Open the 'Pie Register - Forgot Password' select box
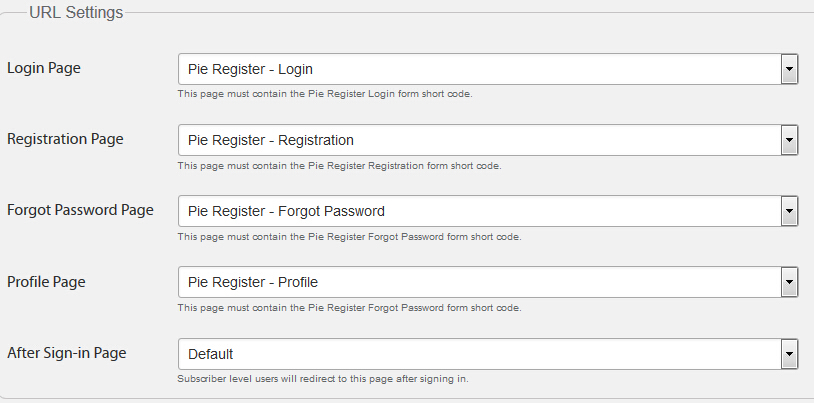 click(x=478, y=211)
